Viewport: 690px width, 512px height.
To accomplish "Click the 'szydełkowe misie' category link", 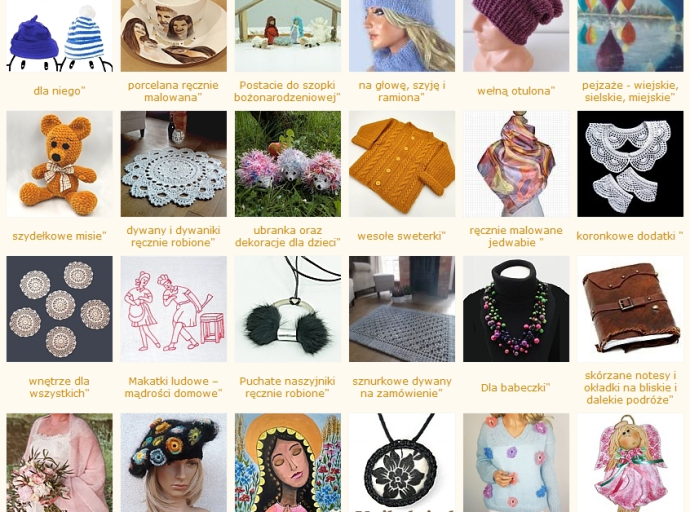I will 59,236.
